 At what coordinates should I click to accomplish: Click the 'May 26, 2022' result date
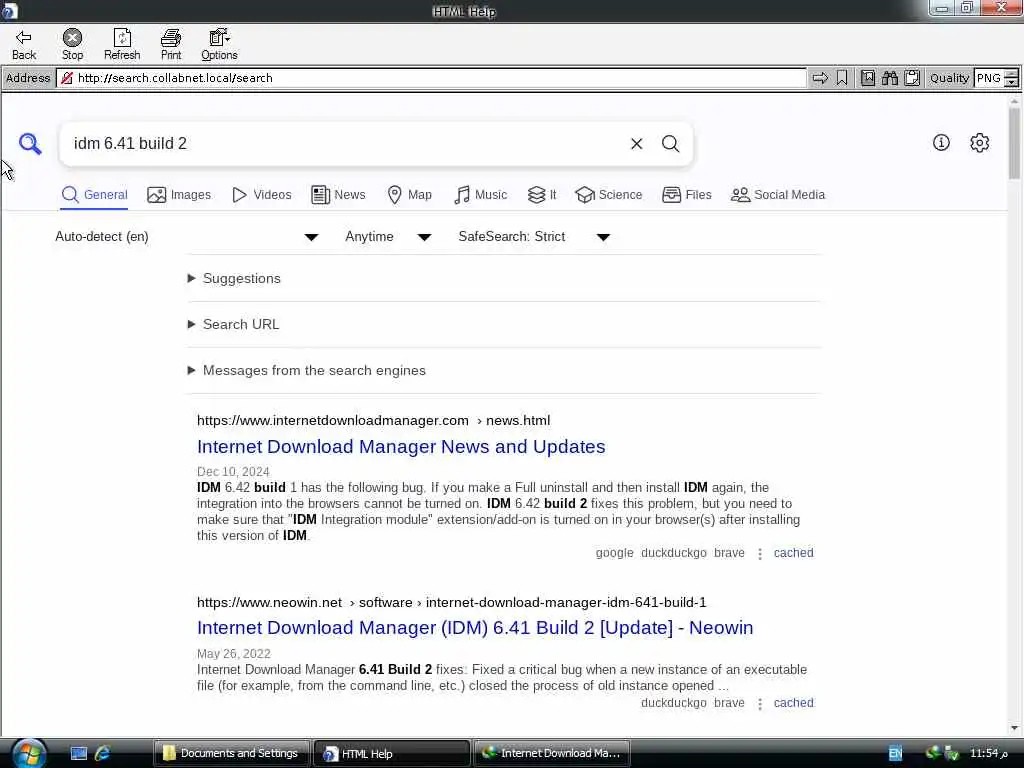234,654
